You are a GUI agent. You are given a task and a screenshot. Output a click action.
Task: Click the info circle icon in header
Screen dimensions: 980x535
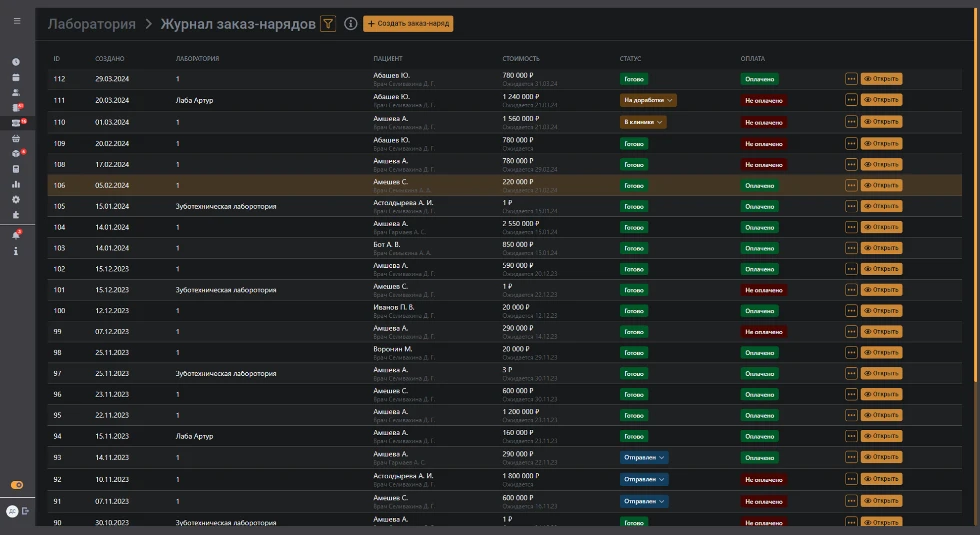pos(350,24)
